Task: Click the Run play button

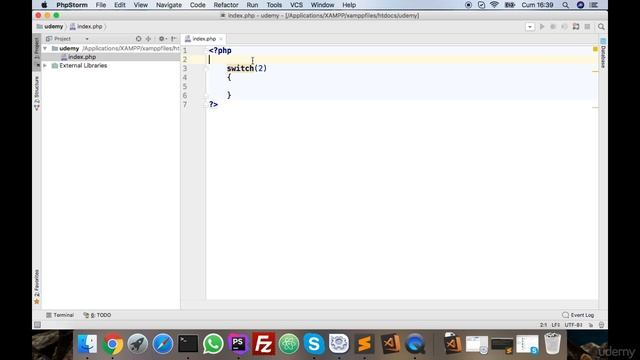Action: (x=542, y=27)
